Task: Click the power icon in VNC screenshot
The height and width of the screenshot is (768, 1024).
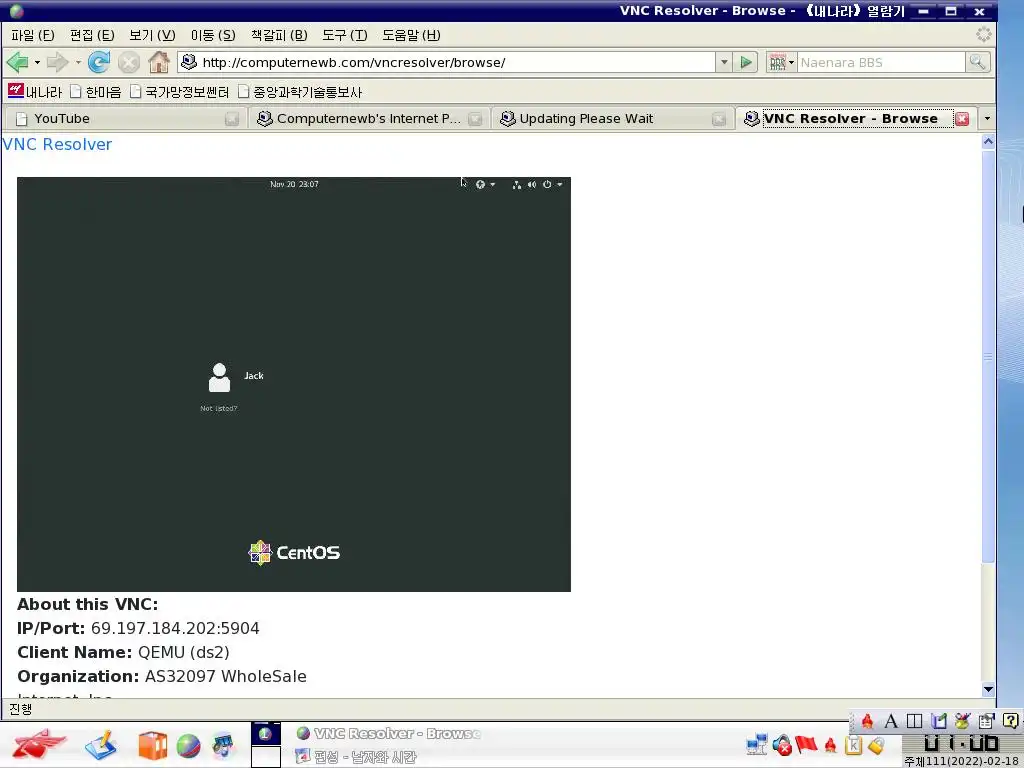Action: click(x=547, y=185)
